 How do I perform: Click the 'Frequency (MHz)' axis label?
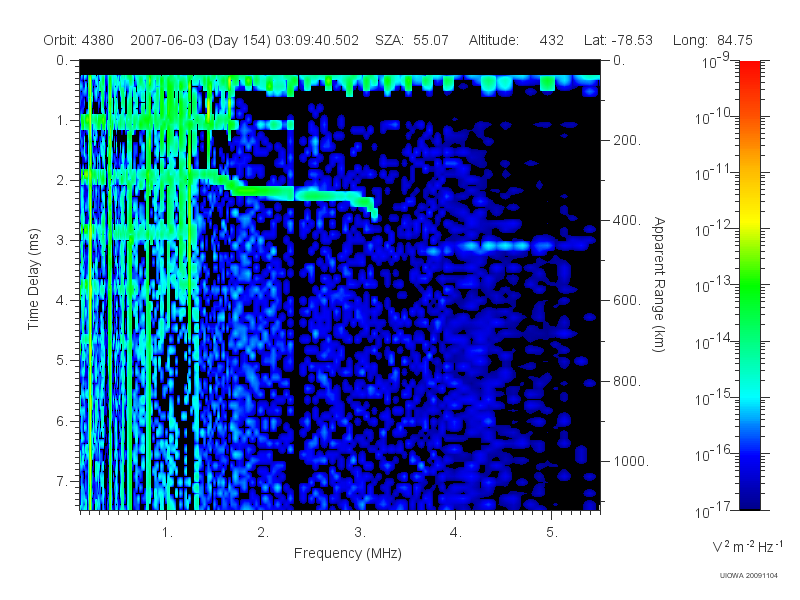click(348, 553)
